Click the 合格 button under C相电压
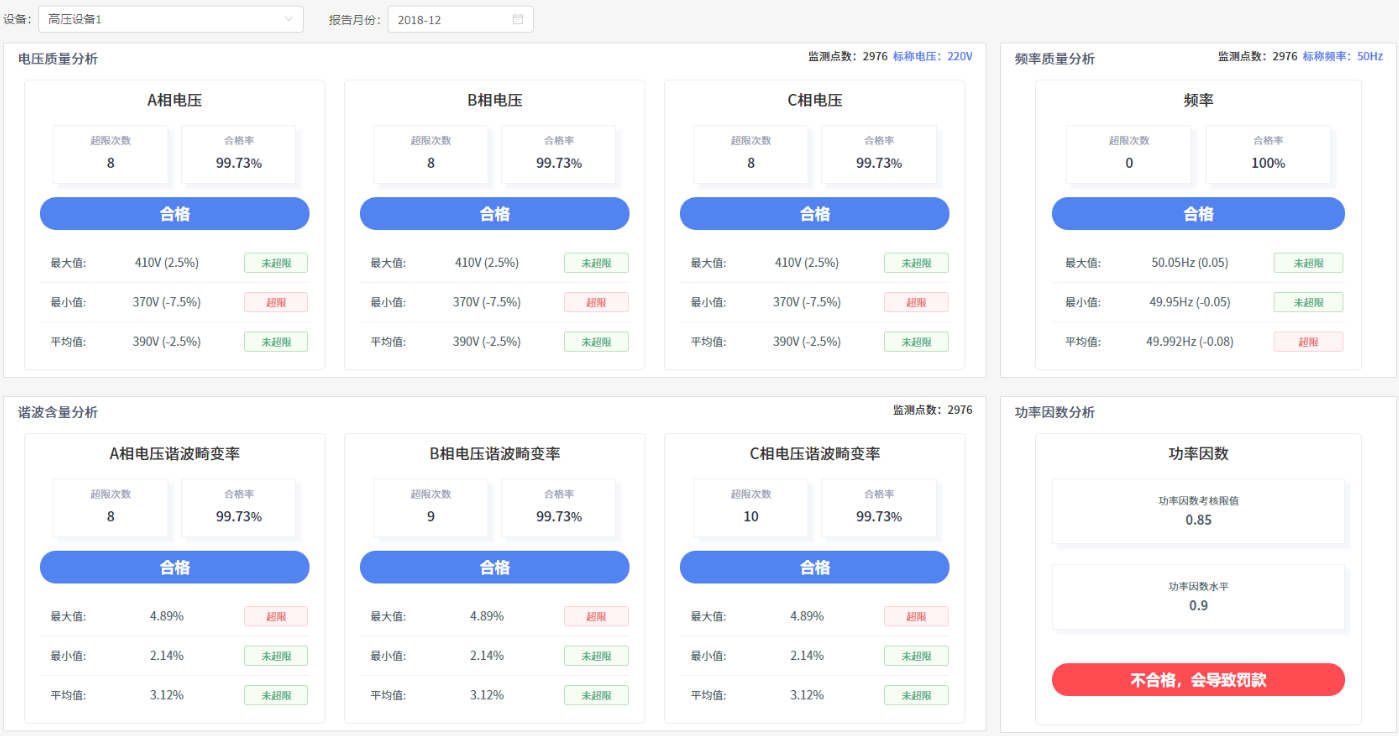This screenshot has width=1399, height=736. click(815, 214)
